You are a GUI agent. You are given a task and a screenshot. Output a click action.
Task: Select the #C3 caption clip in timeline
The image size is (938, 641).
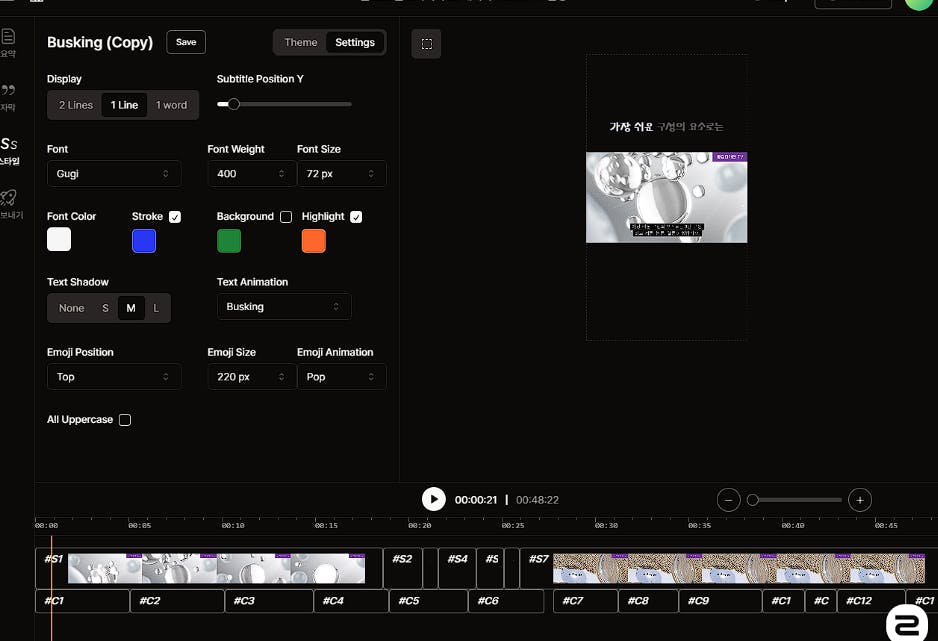click(270, 601)
